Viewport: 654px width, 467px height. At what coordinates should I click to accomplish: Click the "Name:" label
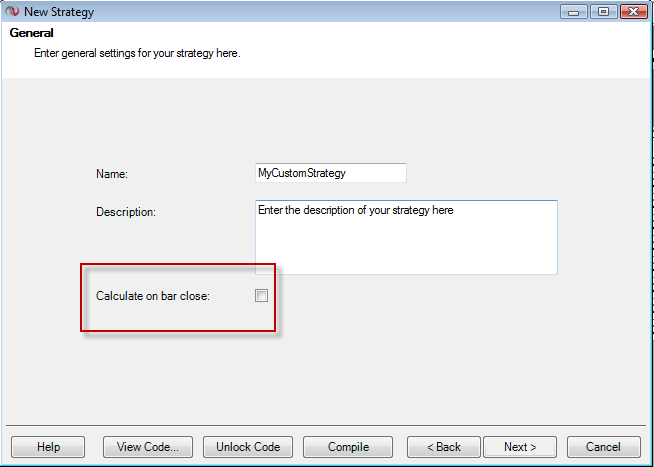point(112,174)
